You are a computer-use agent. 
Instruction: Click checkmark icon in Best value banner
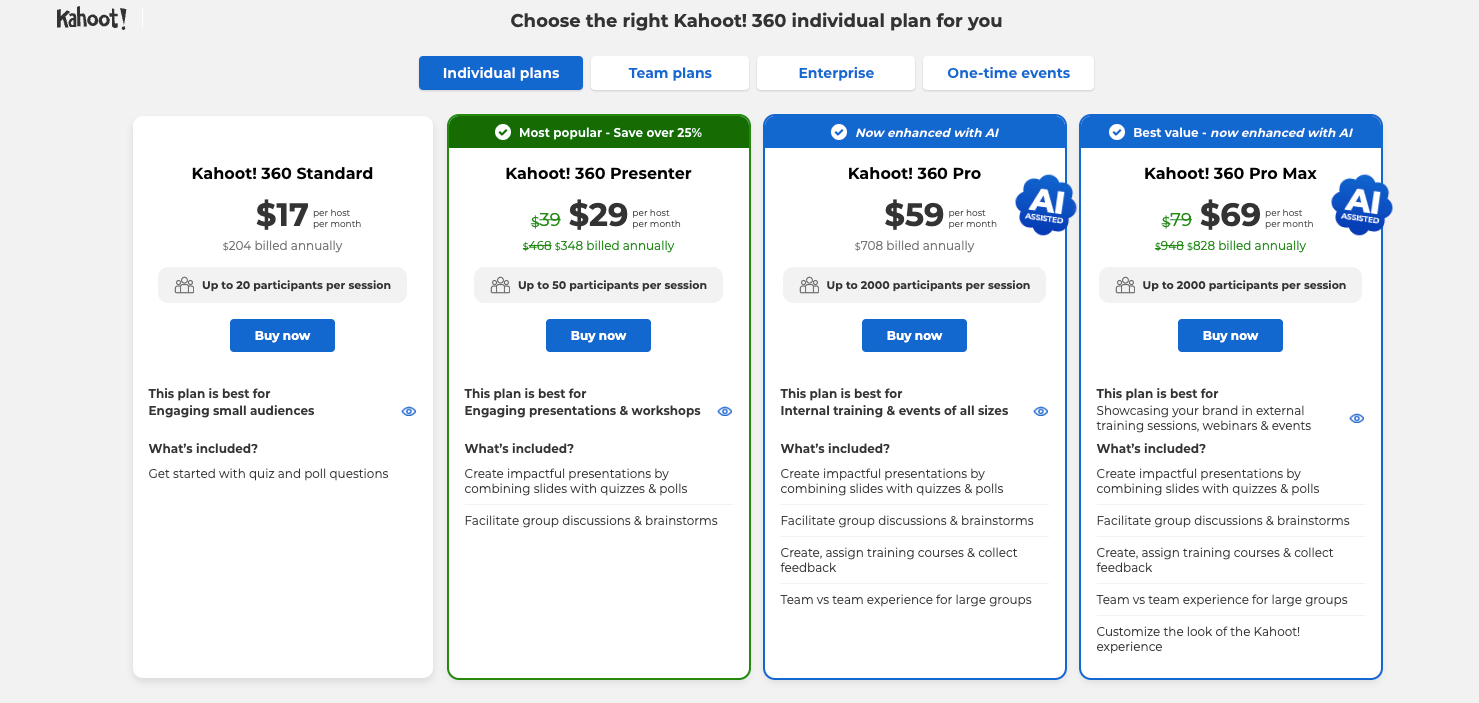pyautogui.click(x=1117, y=132)
